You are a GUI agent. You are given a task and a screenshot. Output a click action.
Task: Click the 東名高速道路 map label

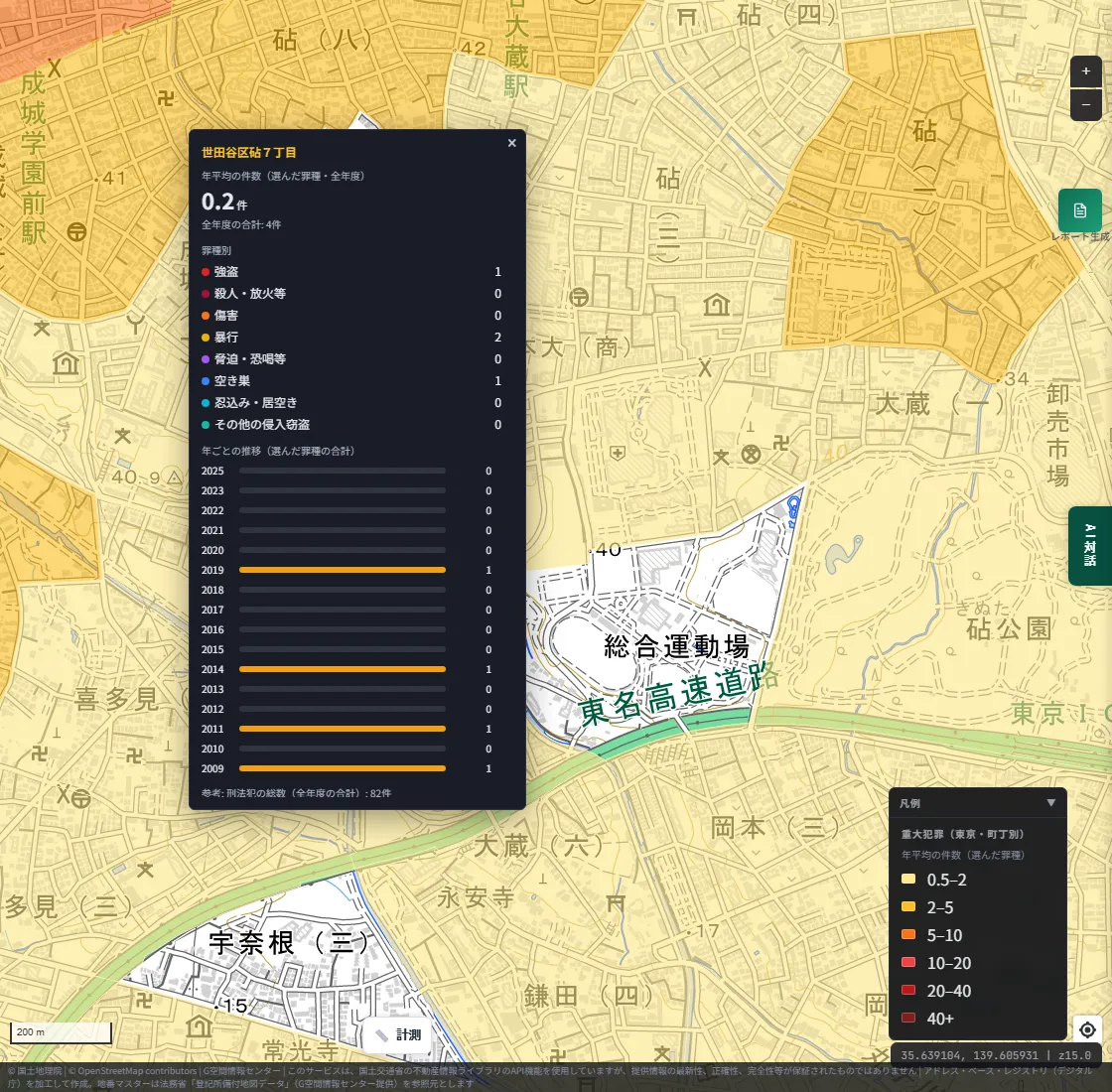pos(679,694)
